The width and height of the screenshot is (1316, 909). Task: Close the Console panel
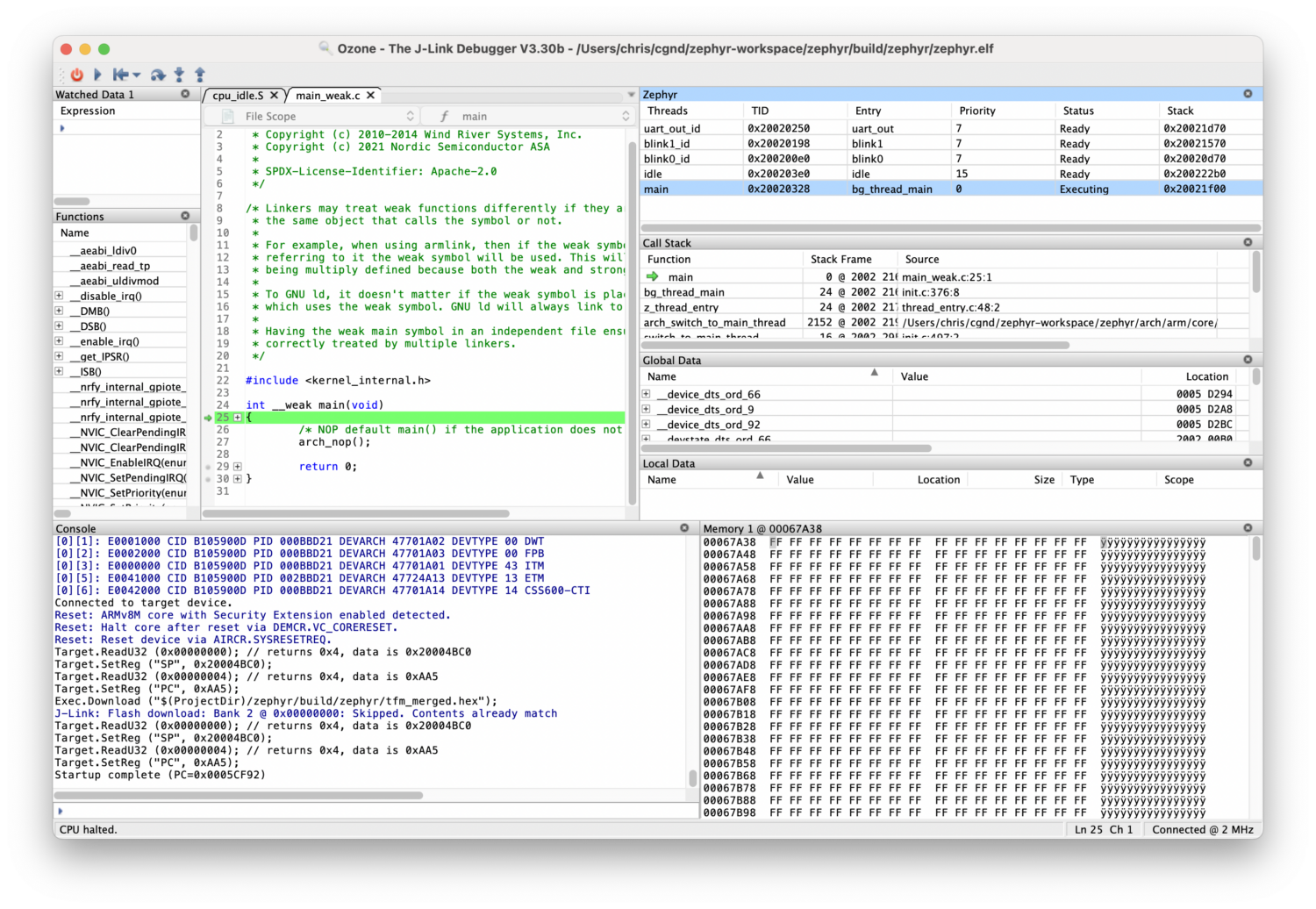[x=684, y=528]
